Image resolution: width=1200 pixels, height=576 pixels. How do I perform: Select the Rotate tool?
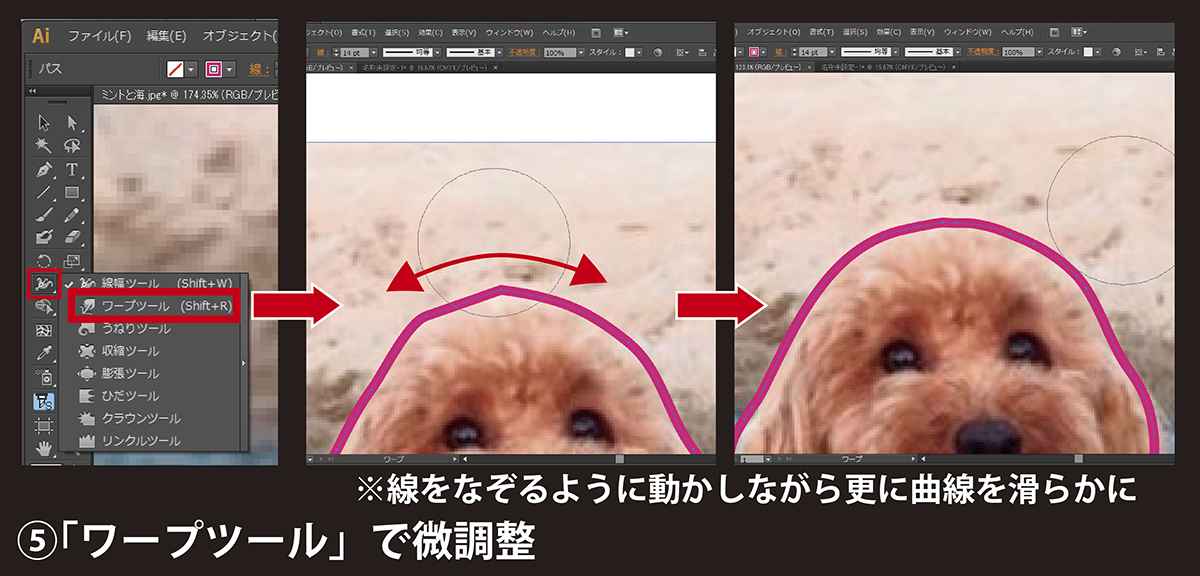click(44, 261)
